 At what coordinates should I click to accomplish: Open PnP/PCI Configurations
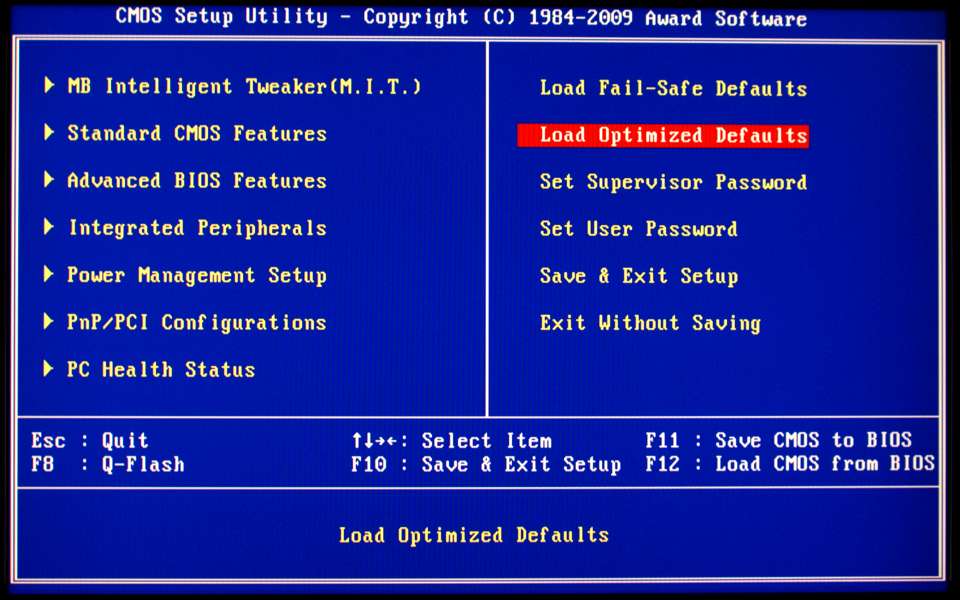pos(196,322)
